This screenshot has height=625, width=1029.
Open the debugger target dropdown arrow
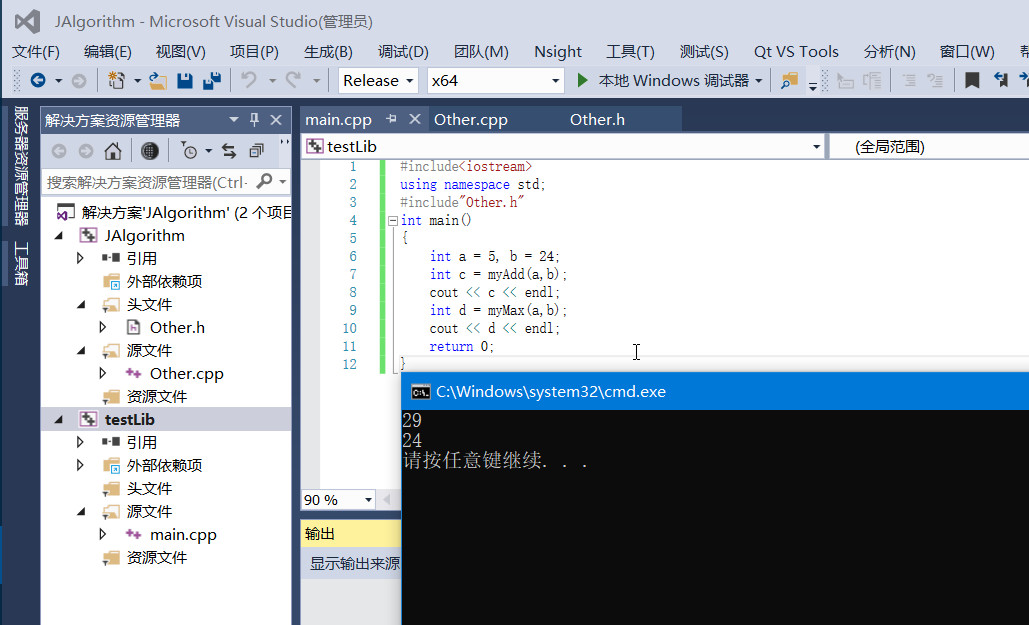759,81
